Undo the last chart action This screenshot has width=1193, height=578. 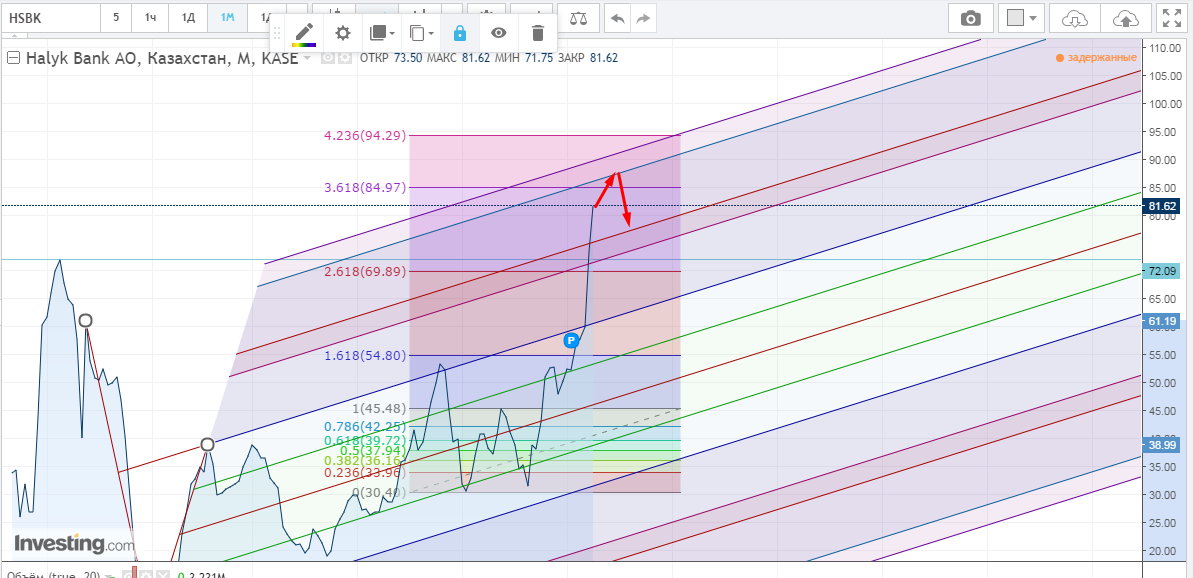(618, 17)
